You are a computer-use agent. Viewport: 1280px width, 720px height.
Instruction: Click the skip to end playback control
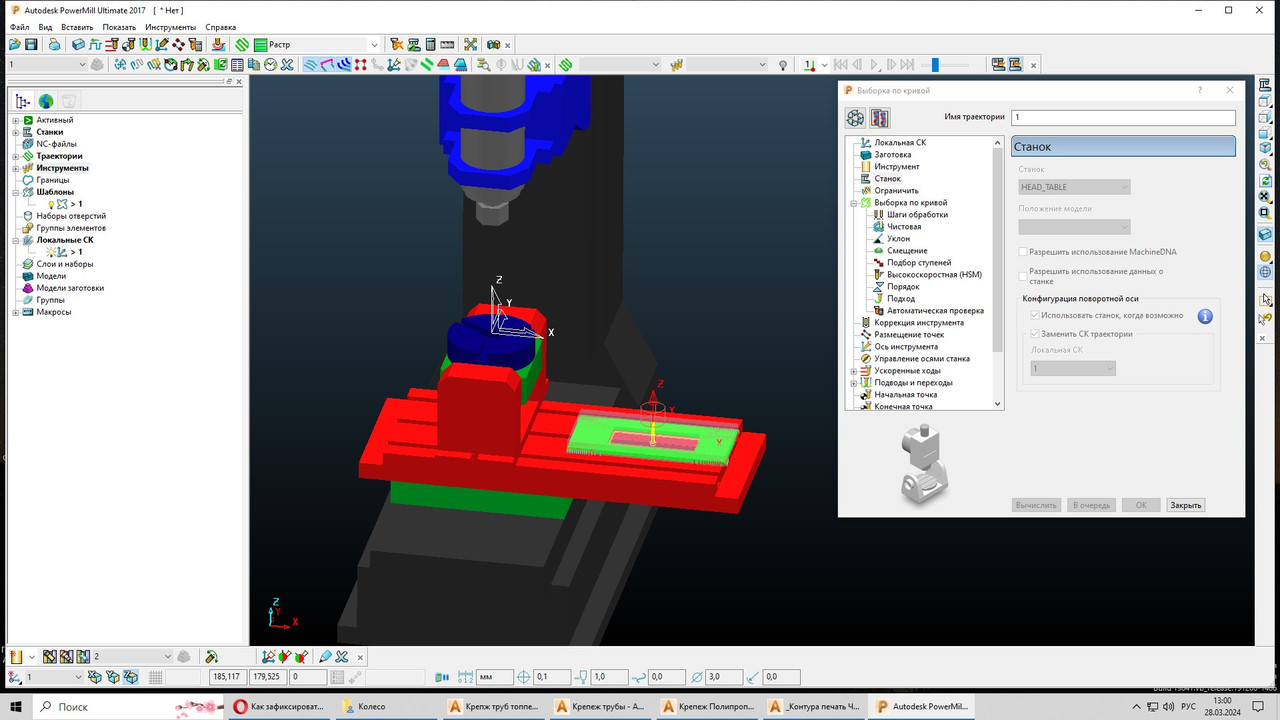[x=907, y=65]
